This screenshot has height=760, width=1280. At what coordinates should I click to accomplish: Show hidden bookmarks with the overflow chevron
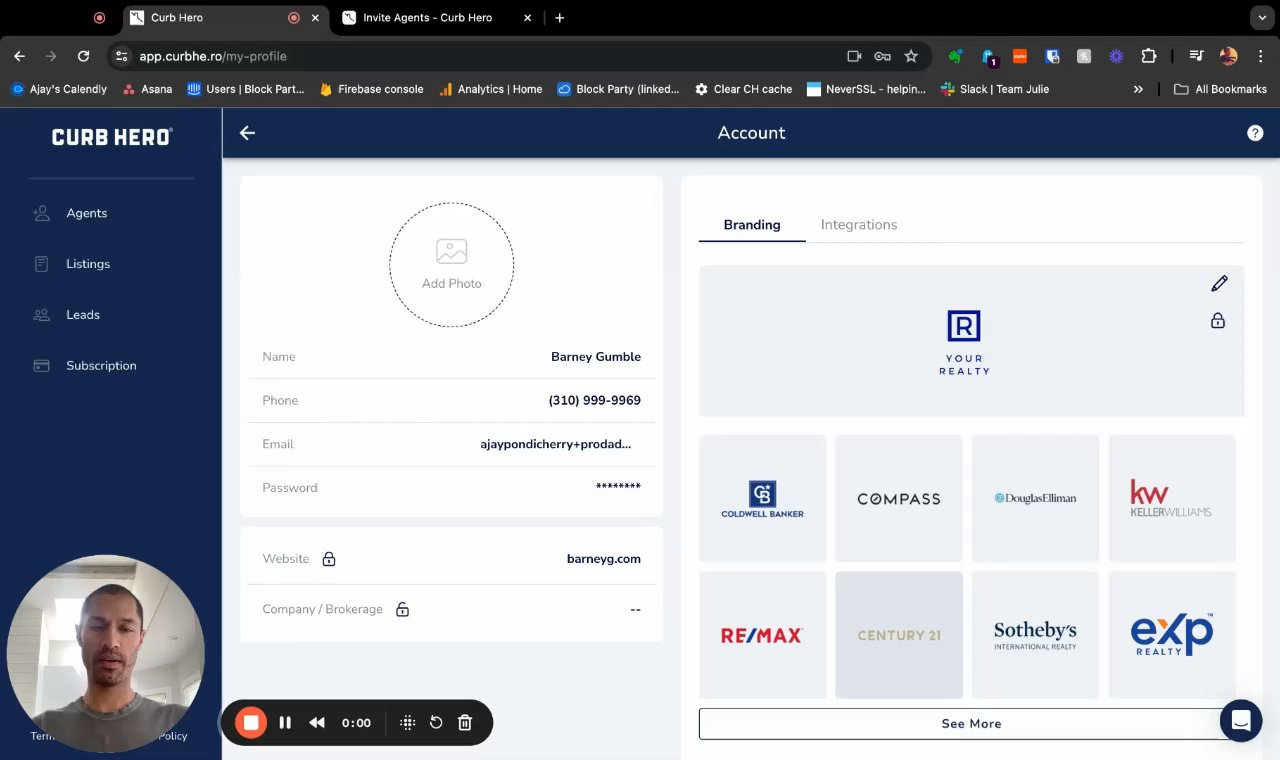coord(1138,89)
